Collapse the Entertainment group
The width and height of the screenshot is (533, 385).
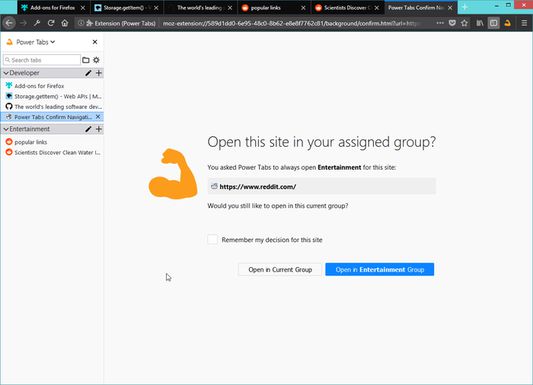point(6,129)
